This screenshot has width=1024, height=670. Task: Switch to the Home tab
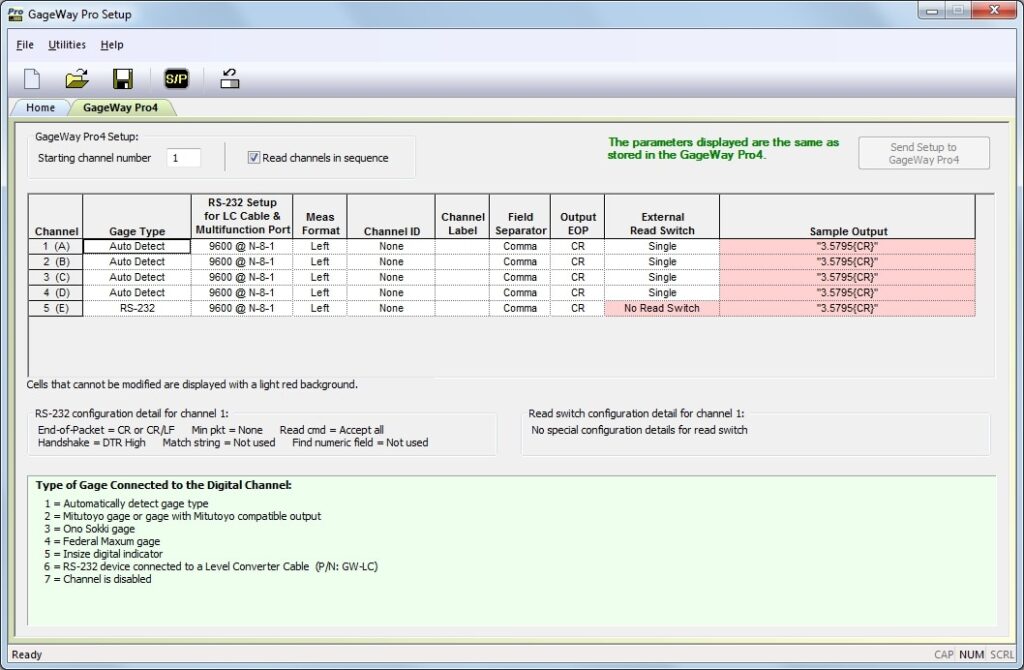click(x=40, y=108)
